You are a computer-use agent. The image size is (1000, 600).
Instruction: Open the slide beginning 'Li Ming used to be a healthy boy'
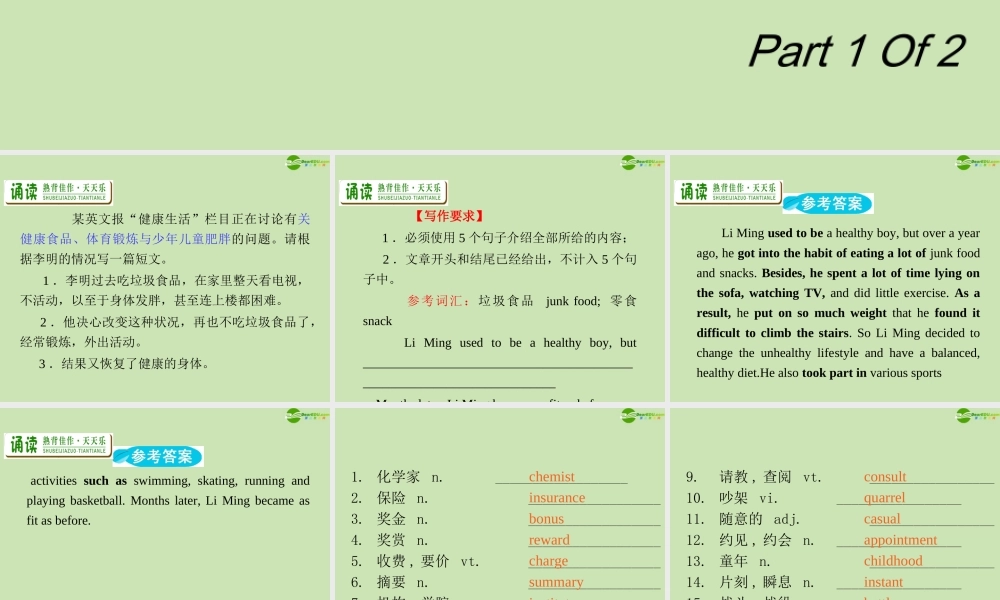pos(835,278)
